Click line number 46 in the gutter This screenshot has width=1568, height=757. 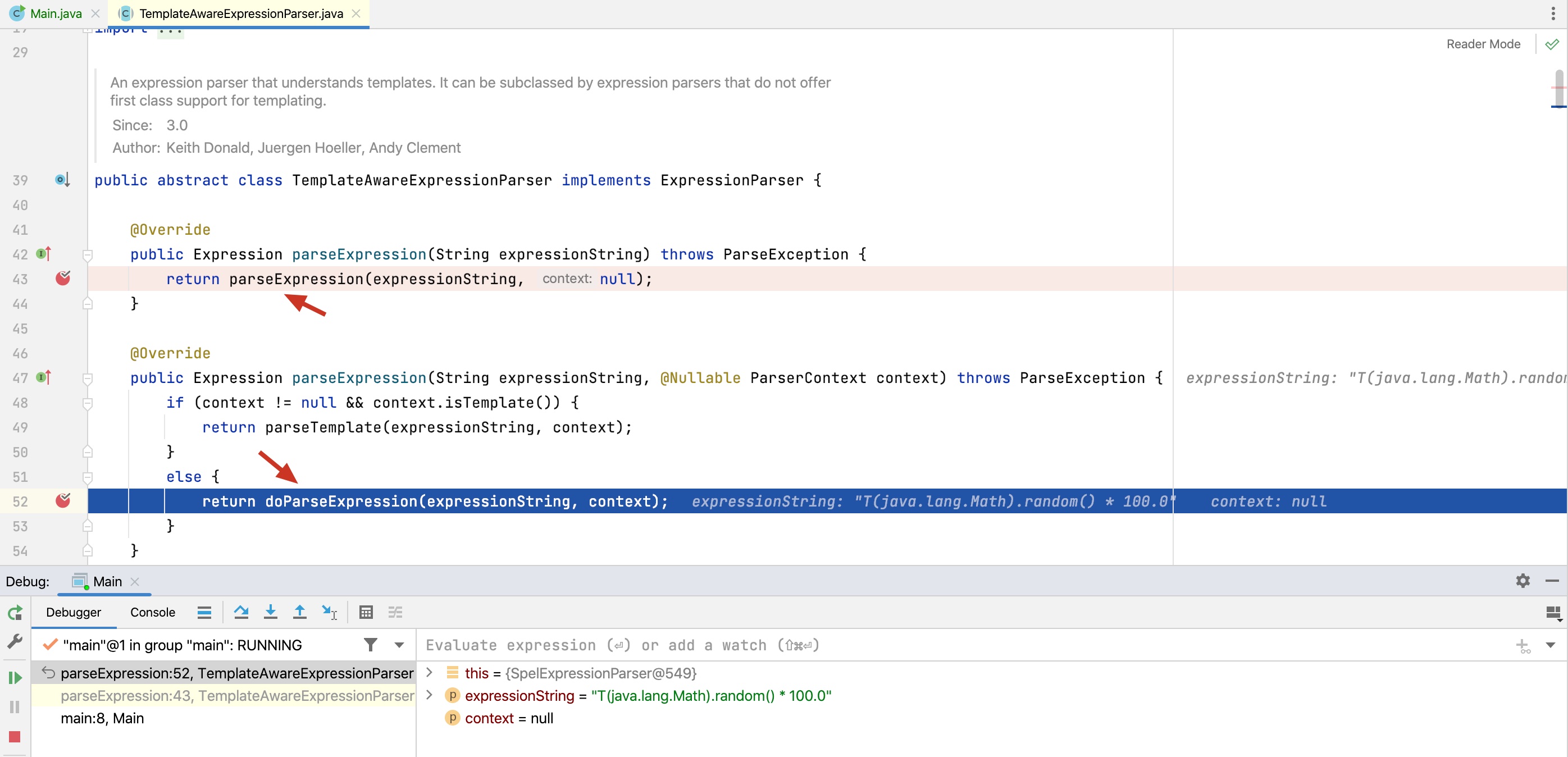pos(20,353)
